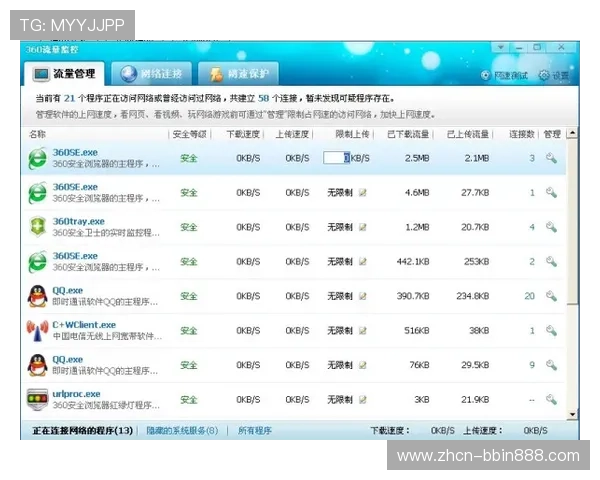Sort by the 限制上传 column header
600x480 pixels.
352,134
